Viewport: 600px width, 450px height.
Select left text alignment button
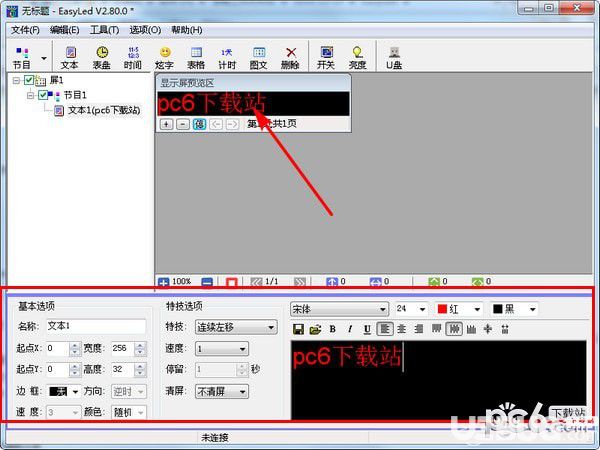click(x=385, y=329)
